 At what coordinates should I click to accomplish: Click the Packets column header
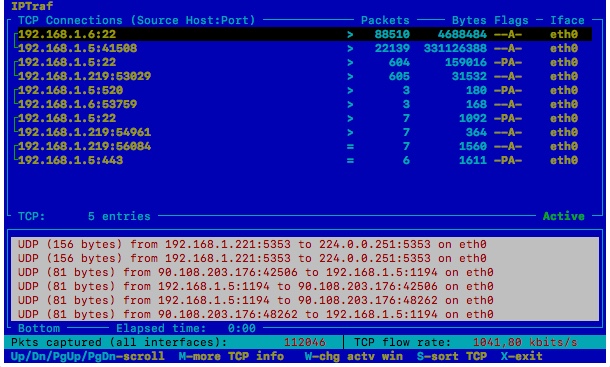point(385,20)
